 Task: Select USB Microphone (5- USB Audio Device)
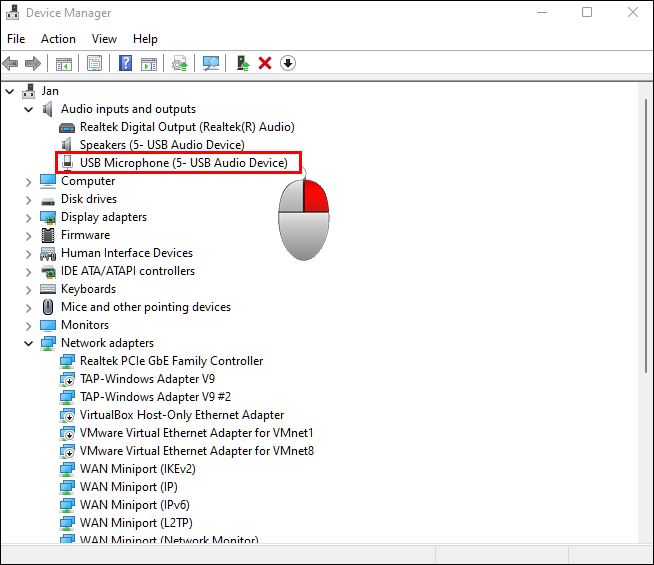point(184,163)
